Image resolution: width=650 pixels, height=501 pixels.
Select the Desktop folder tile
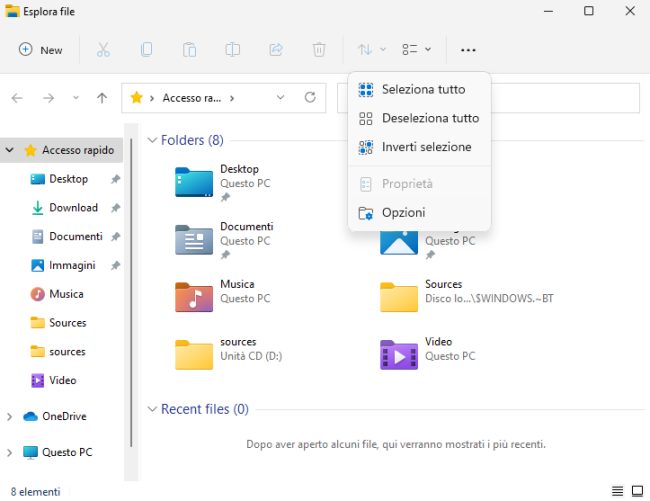point(224,182)
